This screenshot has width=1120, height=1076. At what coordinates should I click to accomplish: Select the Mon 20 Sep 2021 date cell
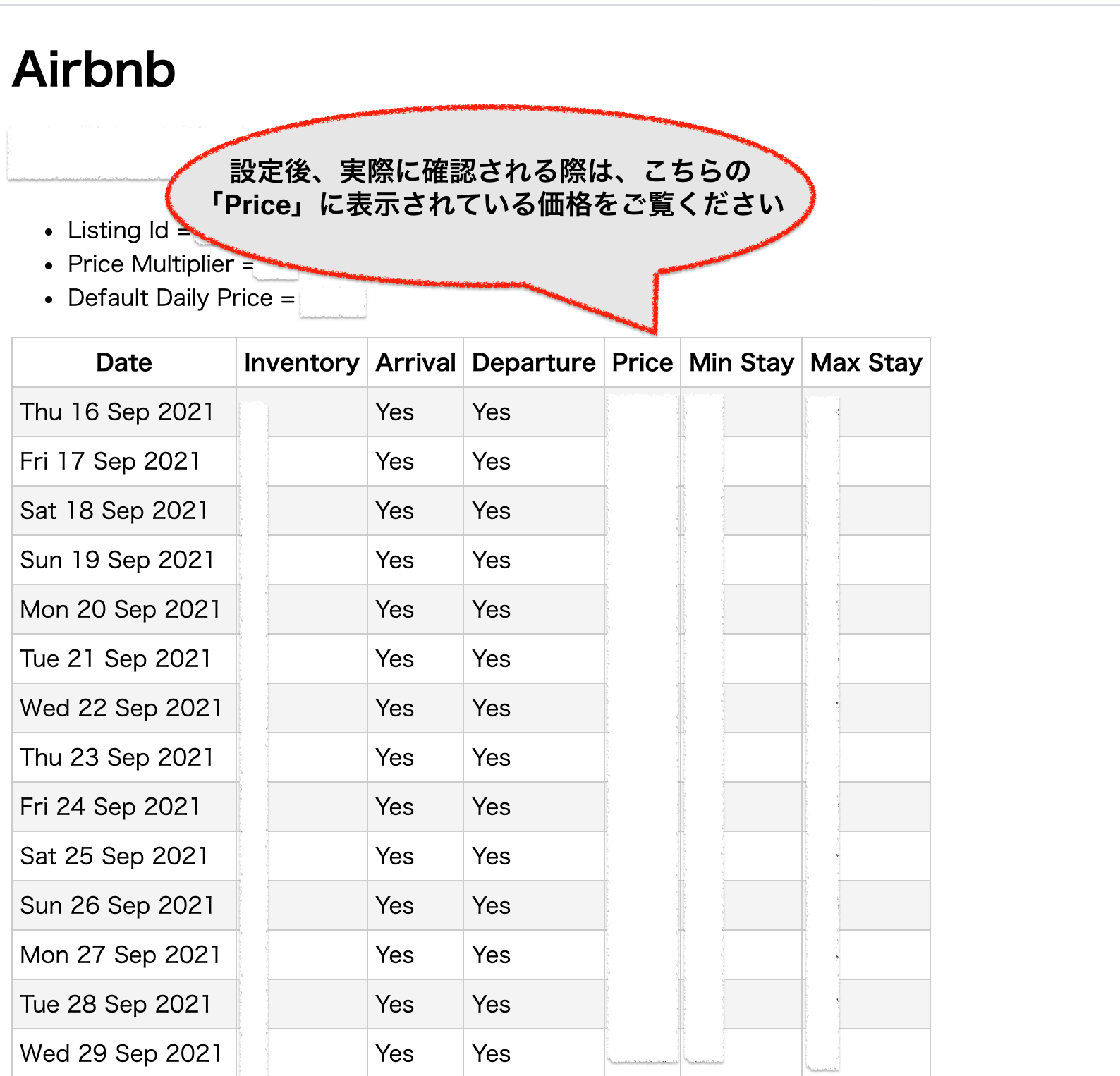121,609
